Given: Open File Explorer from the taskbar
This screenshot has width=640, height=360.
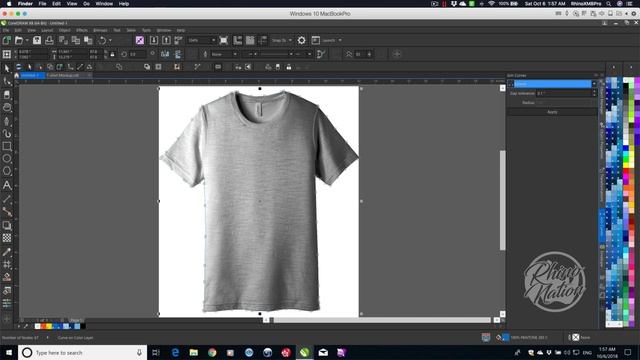Looking at the screenshot, I should click(193, 352).
